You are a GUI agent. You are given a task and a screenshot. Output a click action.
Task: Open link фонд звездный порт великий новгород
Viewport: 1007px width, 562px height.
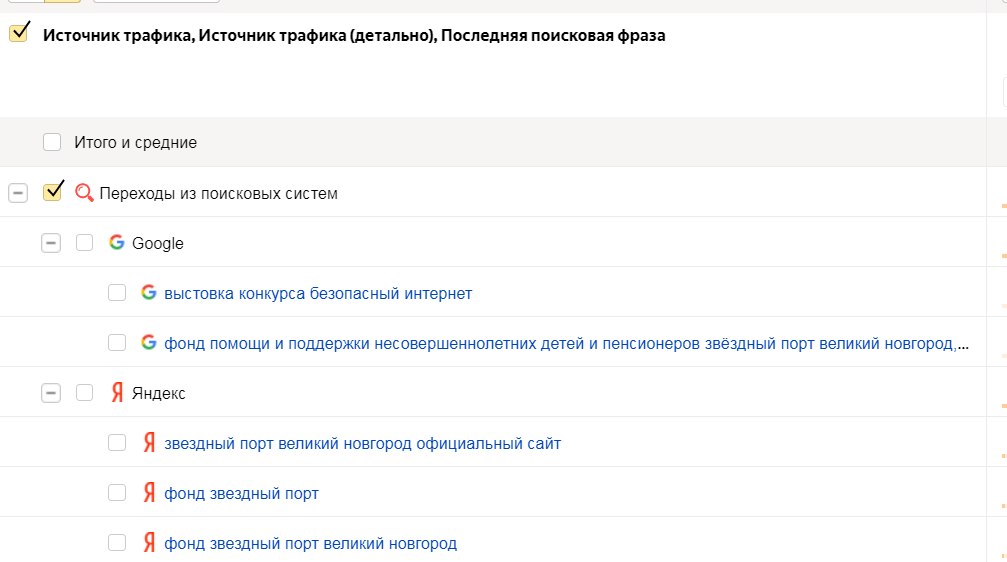(x=310, y=544)
